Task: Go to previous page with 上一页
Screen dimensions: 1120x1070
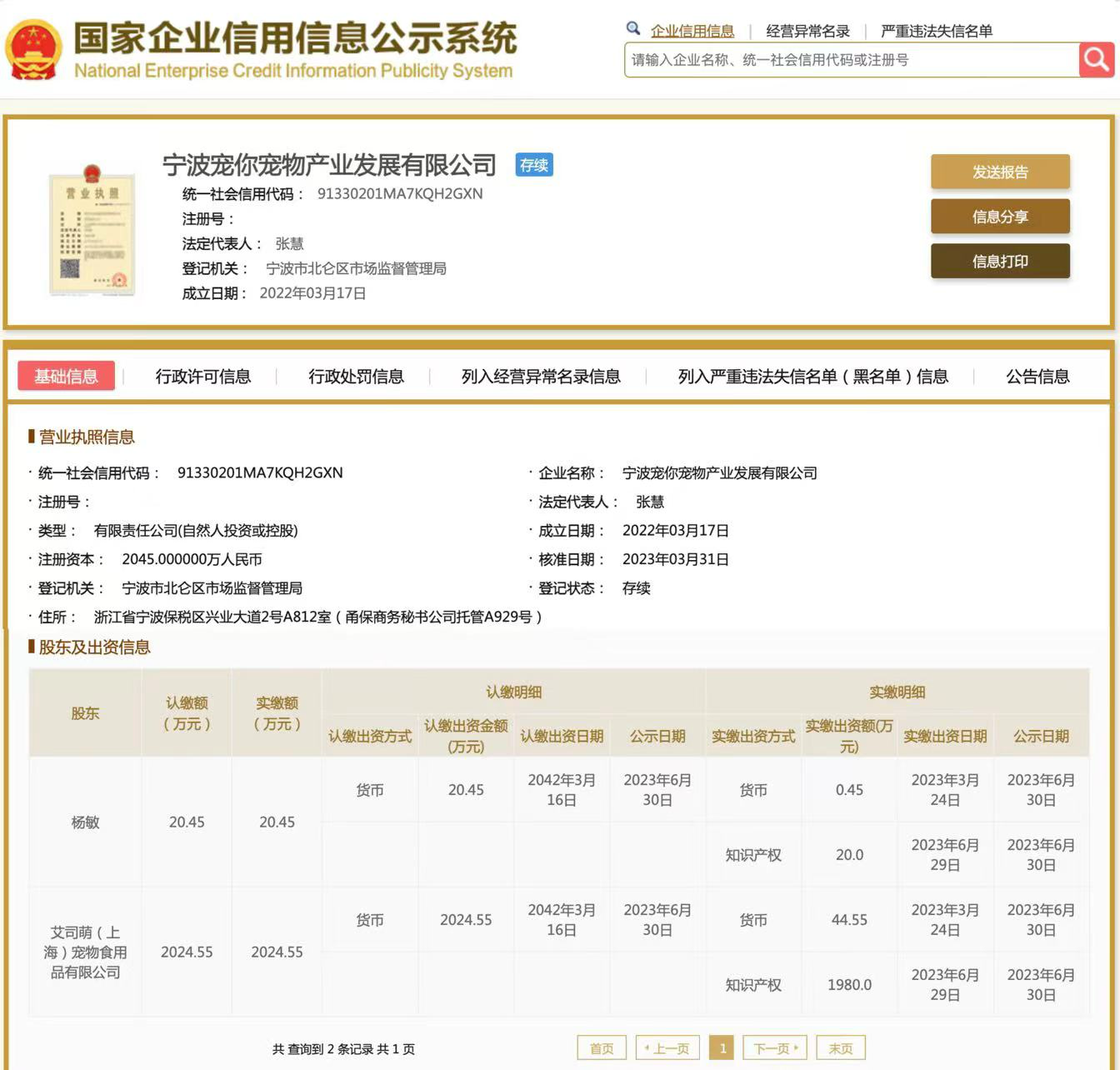Action: (x=667, y=1048)
